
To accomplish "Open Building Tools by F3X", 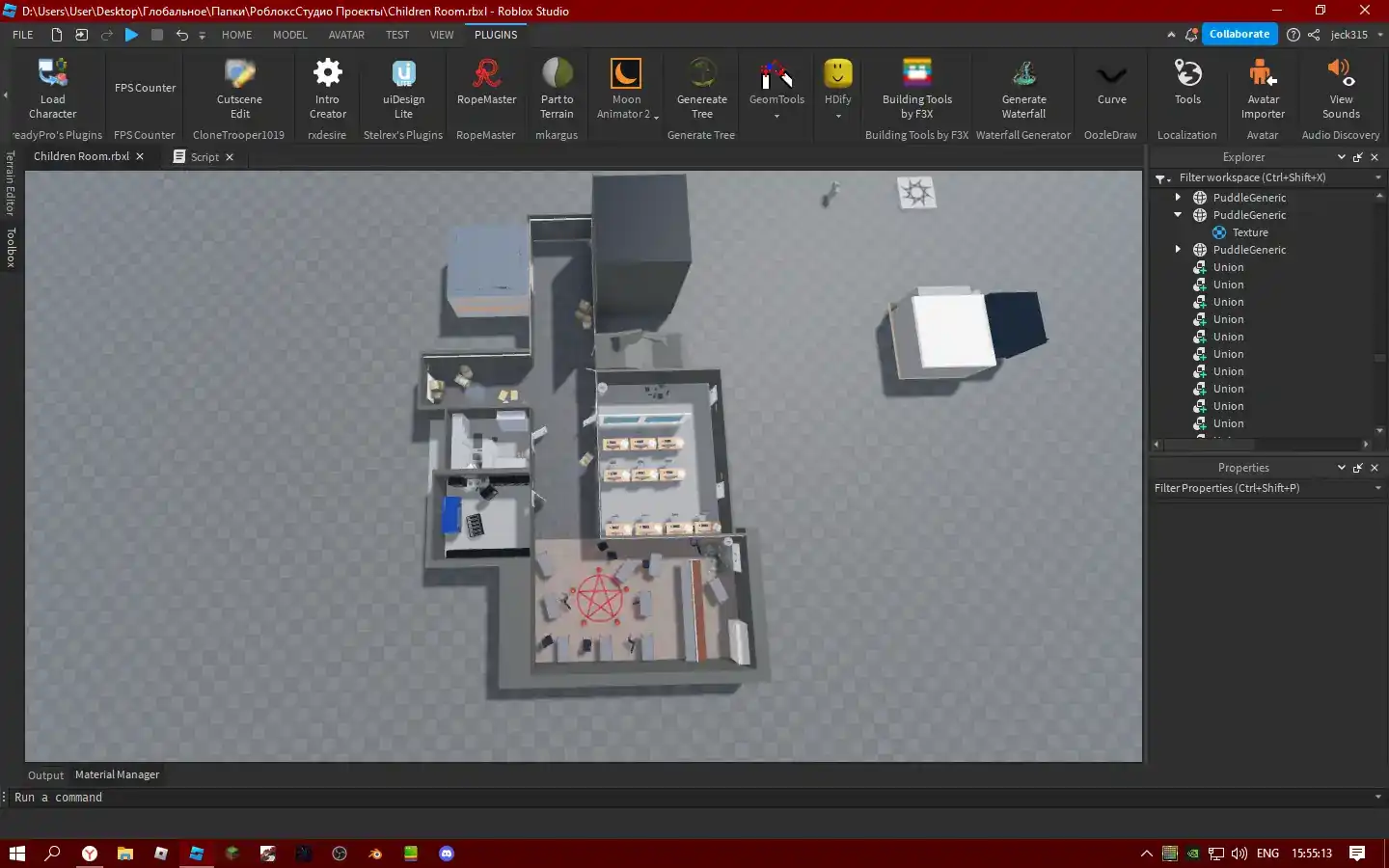I will tap(916, 89).
